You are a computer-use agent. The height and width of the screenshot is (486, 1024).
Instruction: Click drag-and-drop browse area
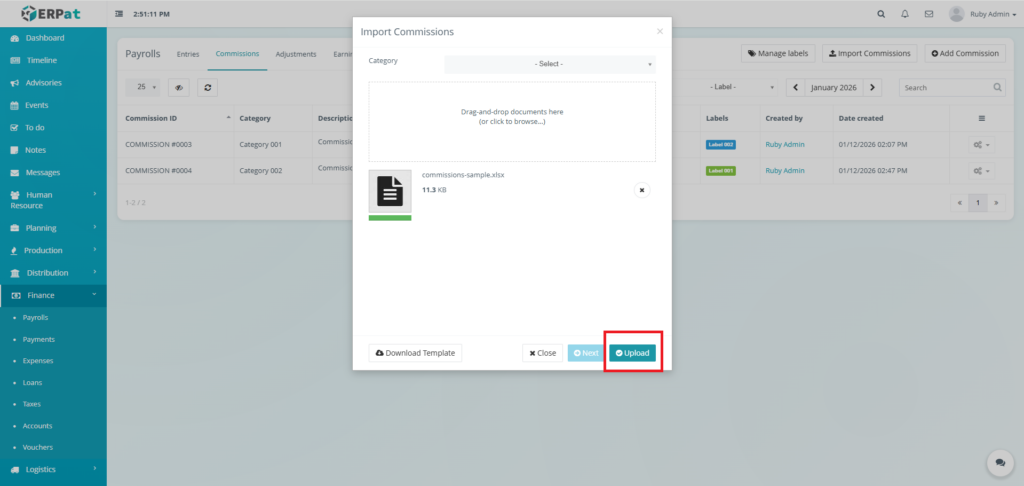(512, 122)
